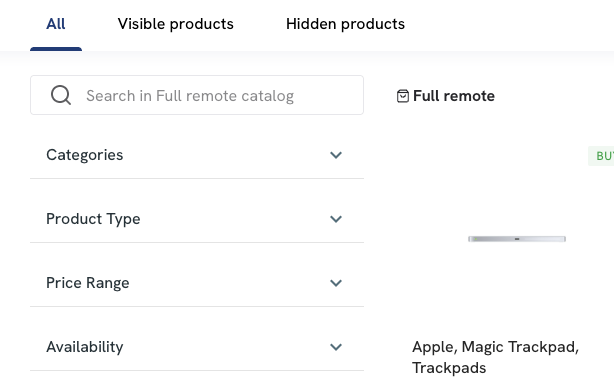Expand the Product Type filter label

pos(93,219)
